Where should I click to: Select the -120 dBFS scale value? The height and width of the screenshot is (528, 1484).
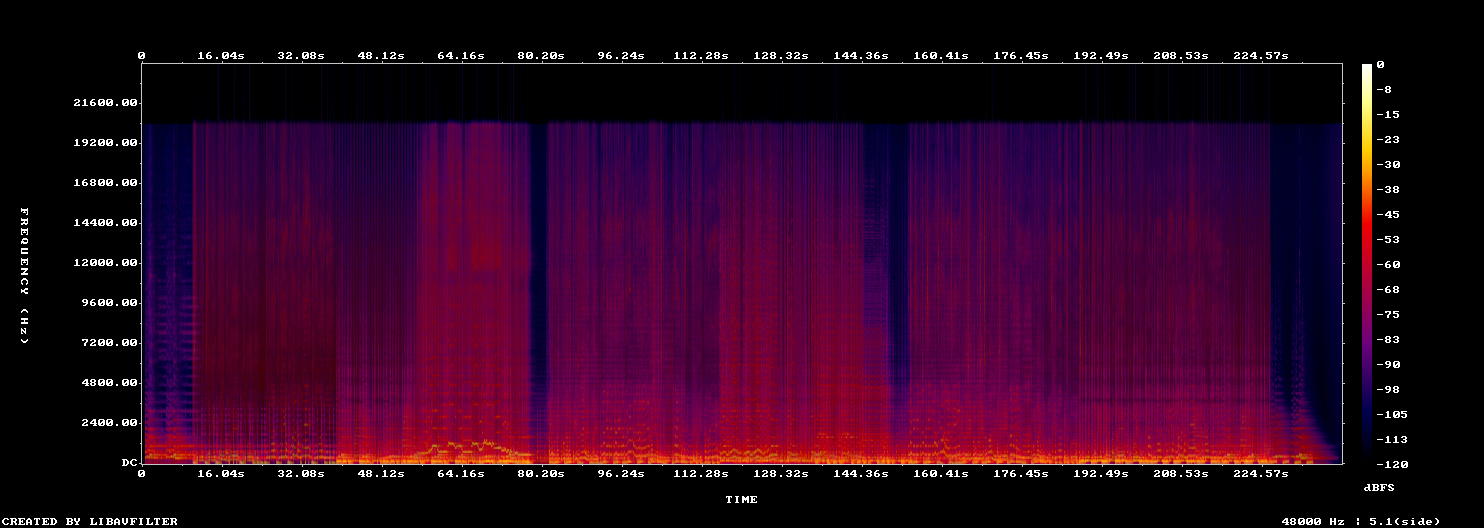click(1392, 464)
